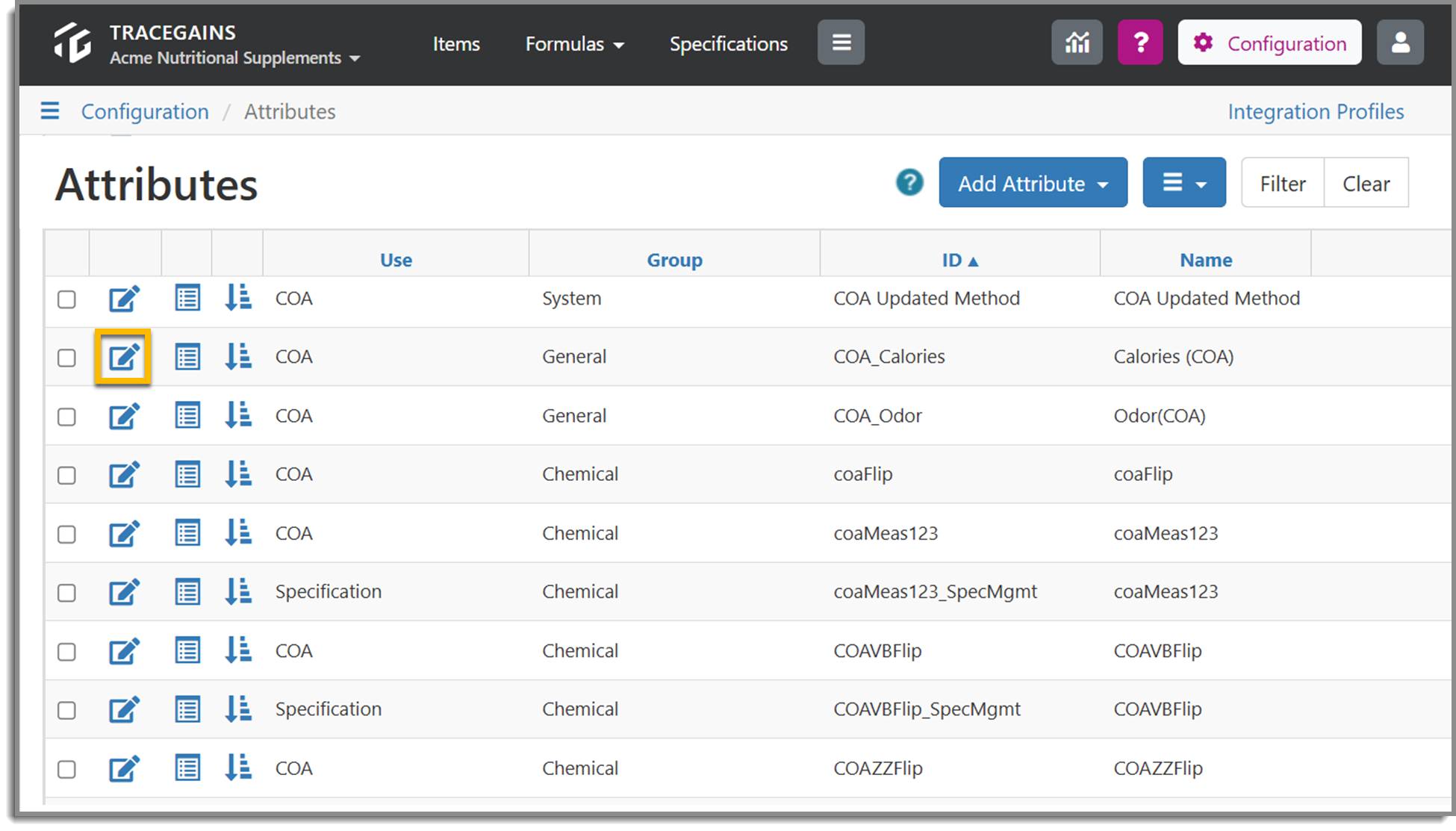Viewport: 1456px width, 831px height.
Task: Click the coaMeas123_SpecMgmt ID cell
Action: (x=935, y=592)
